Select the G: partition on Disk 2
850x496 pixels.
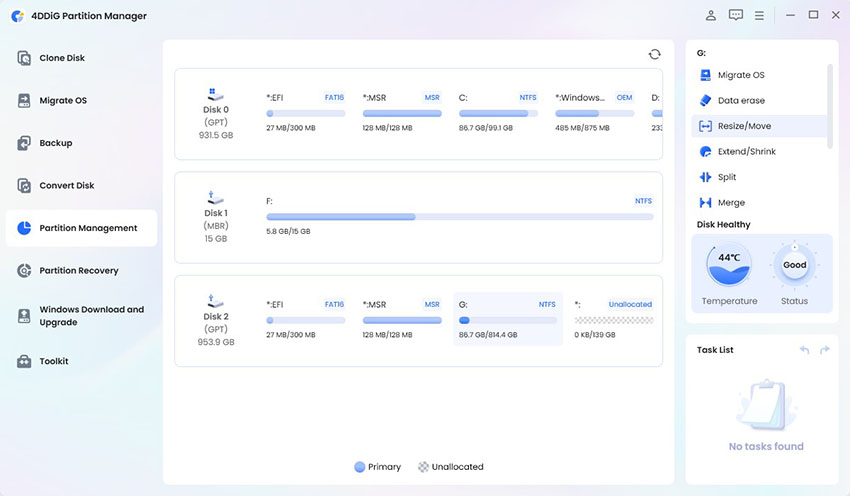tap(508, 320)
